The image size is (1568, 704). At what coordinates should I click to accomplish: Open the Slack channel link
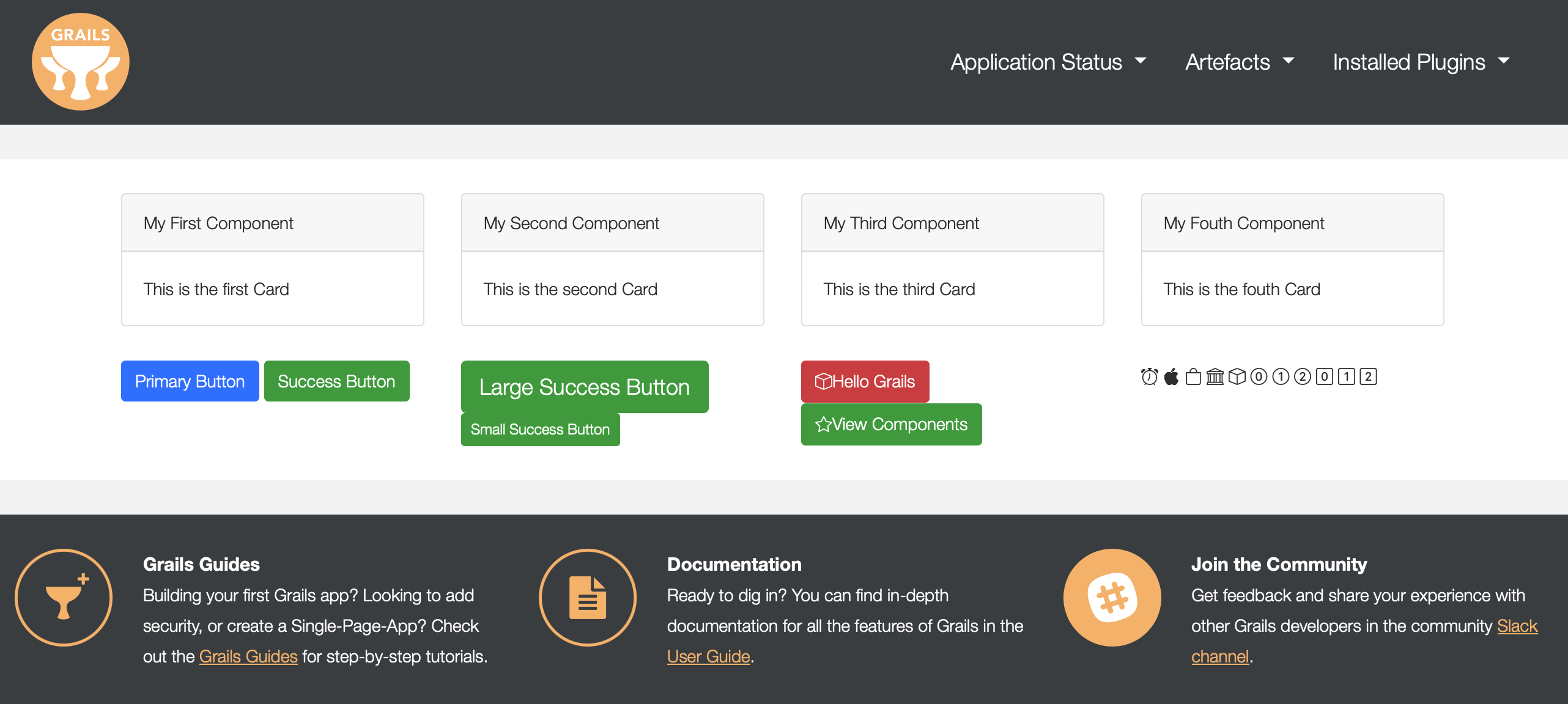1517,626
